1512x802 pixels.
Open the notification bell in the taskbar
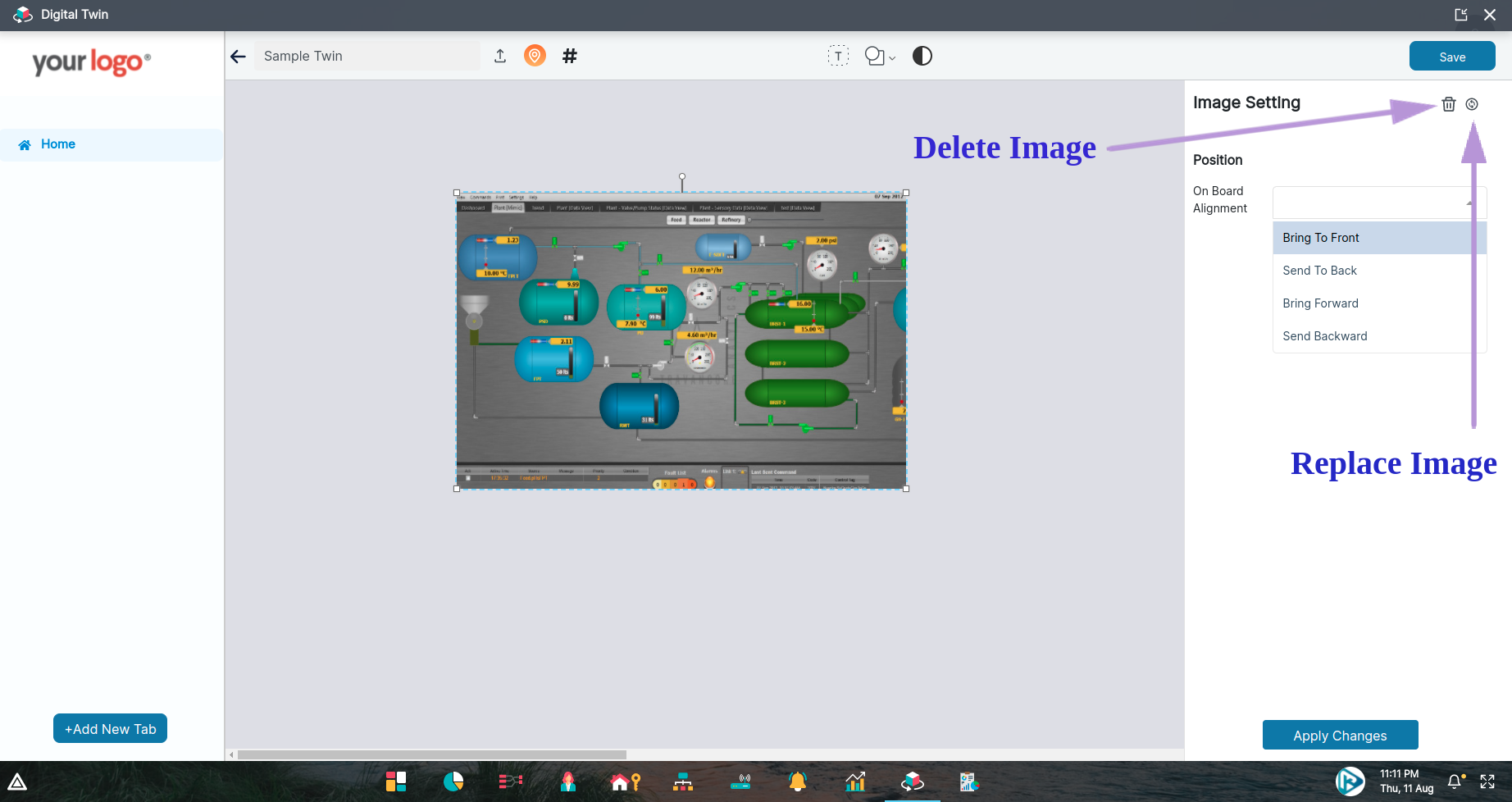[796, 781]
